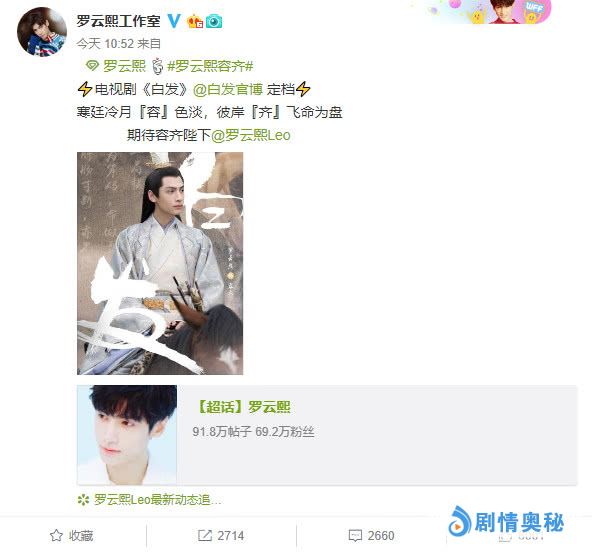Screen dimensions: 592x552
Task: Click the green super-topic eye icon
Action: (92, 66)
